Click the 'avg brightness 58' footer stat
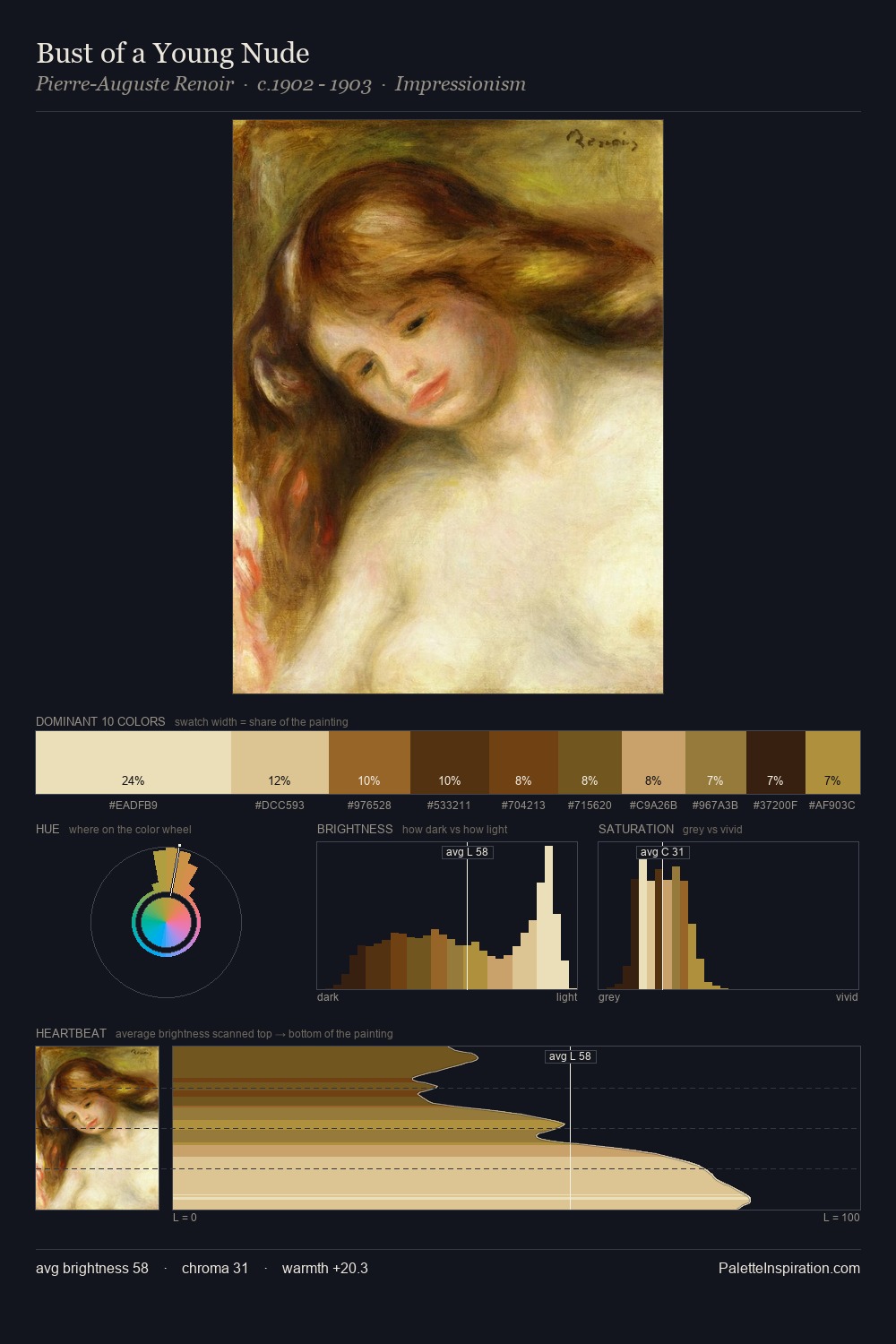The width and height of the screenshot is (896, 1344). click(x=92, y=1268)
